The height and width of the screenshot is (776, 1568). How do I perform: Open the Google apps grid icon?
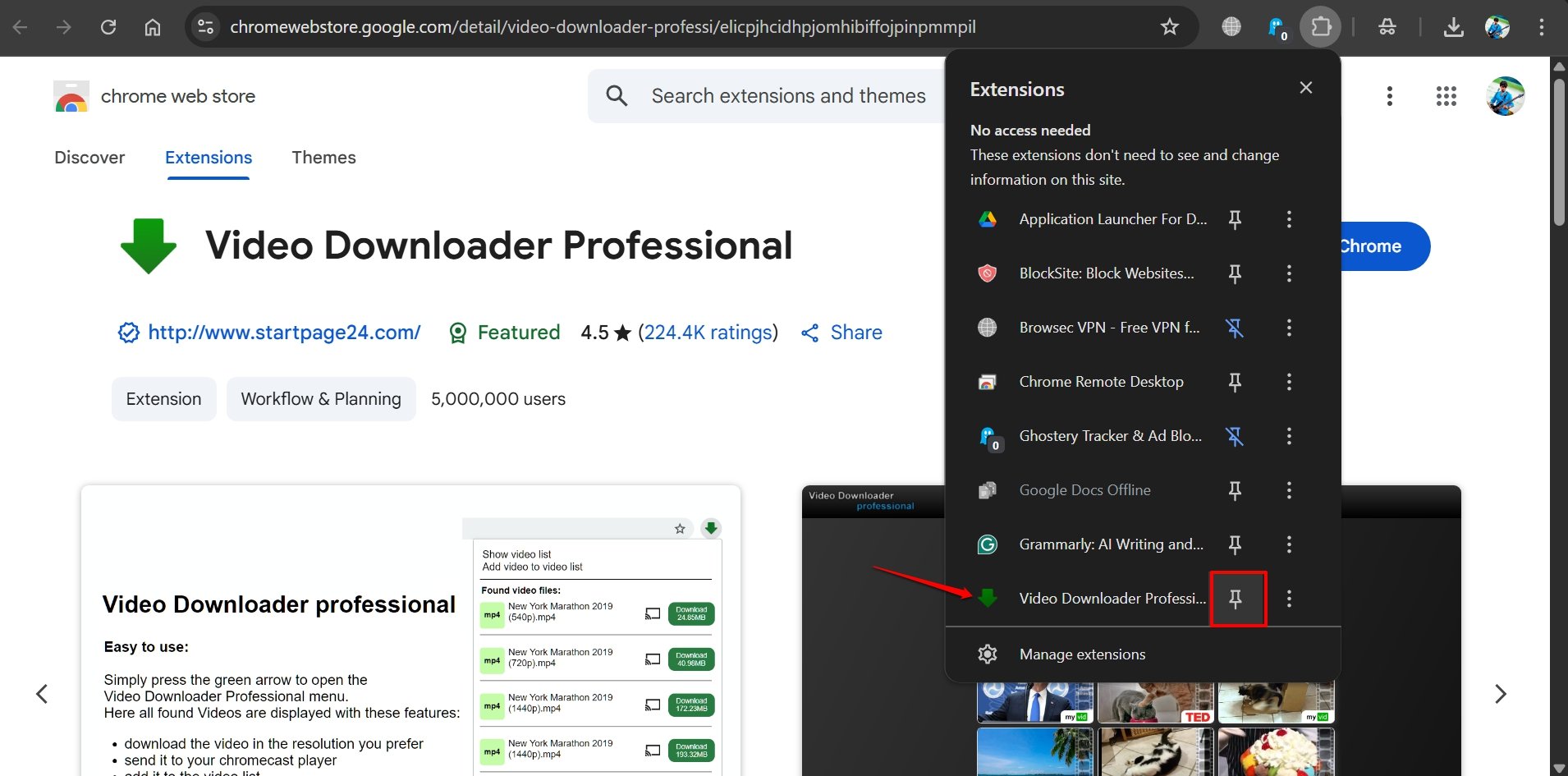(x=1447, y=96)
